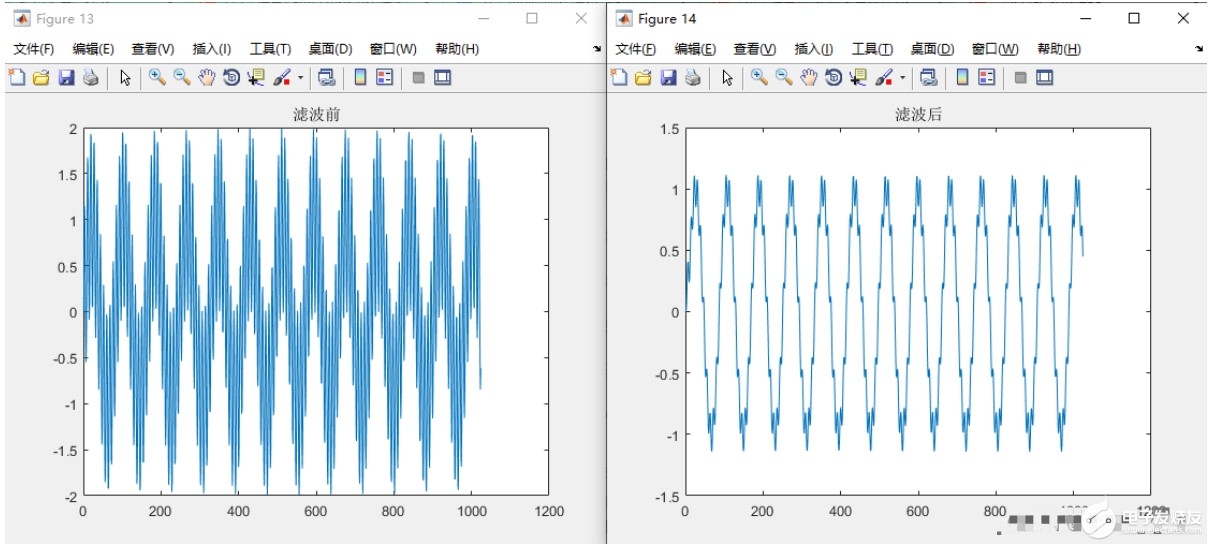Hide Plot Tools icon in Figure 14

click(1020, 77)
